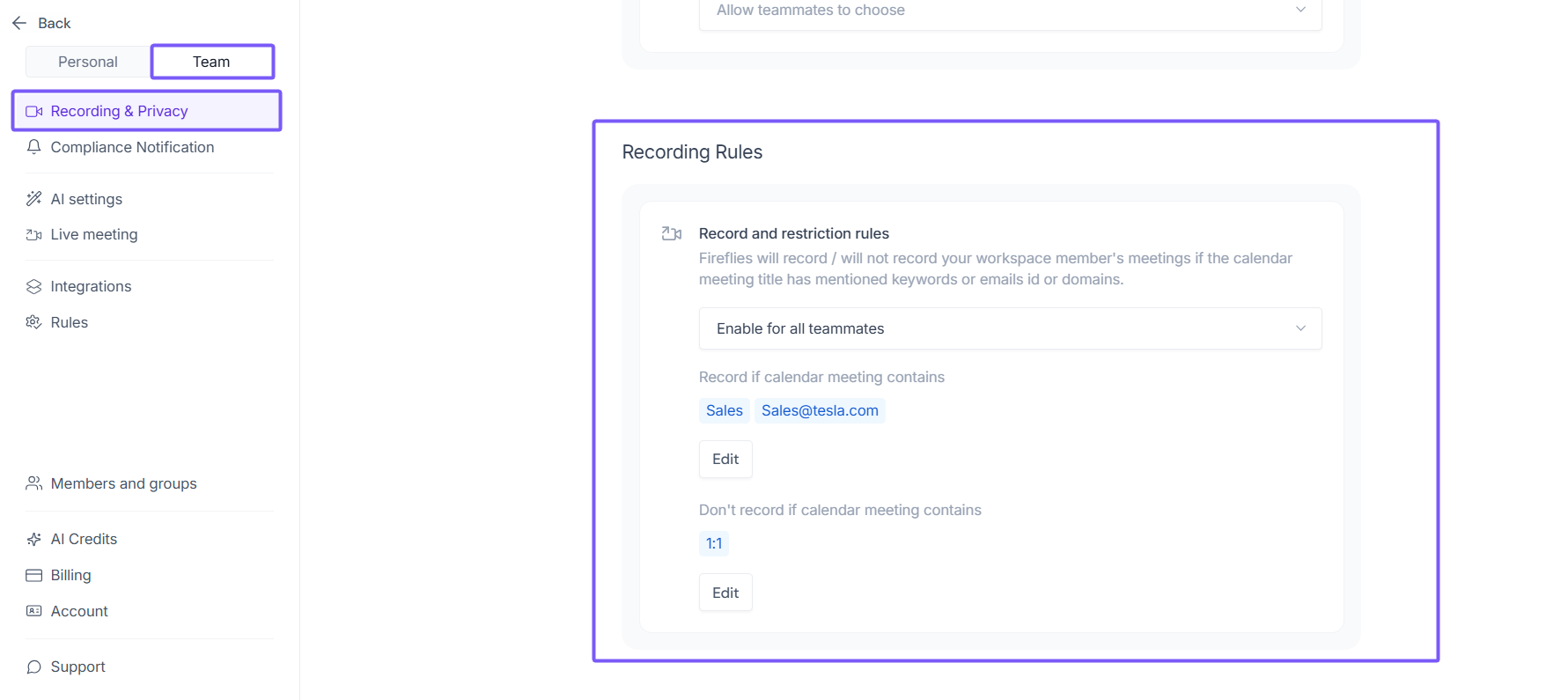Click the Billing card icon
Viewport: 1568px width, 700px height.
pyautogui.click(x=34, y=575)
